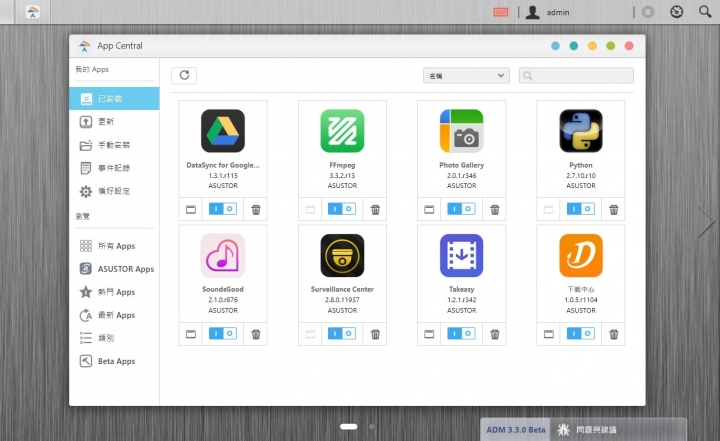Uninstall FFmpeg using its trash icon
The image size is (720, 441).
(375, 209)
